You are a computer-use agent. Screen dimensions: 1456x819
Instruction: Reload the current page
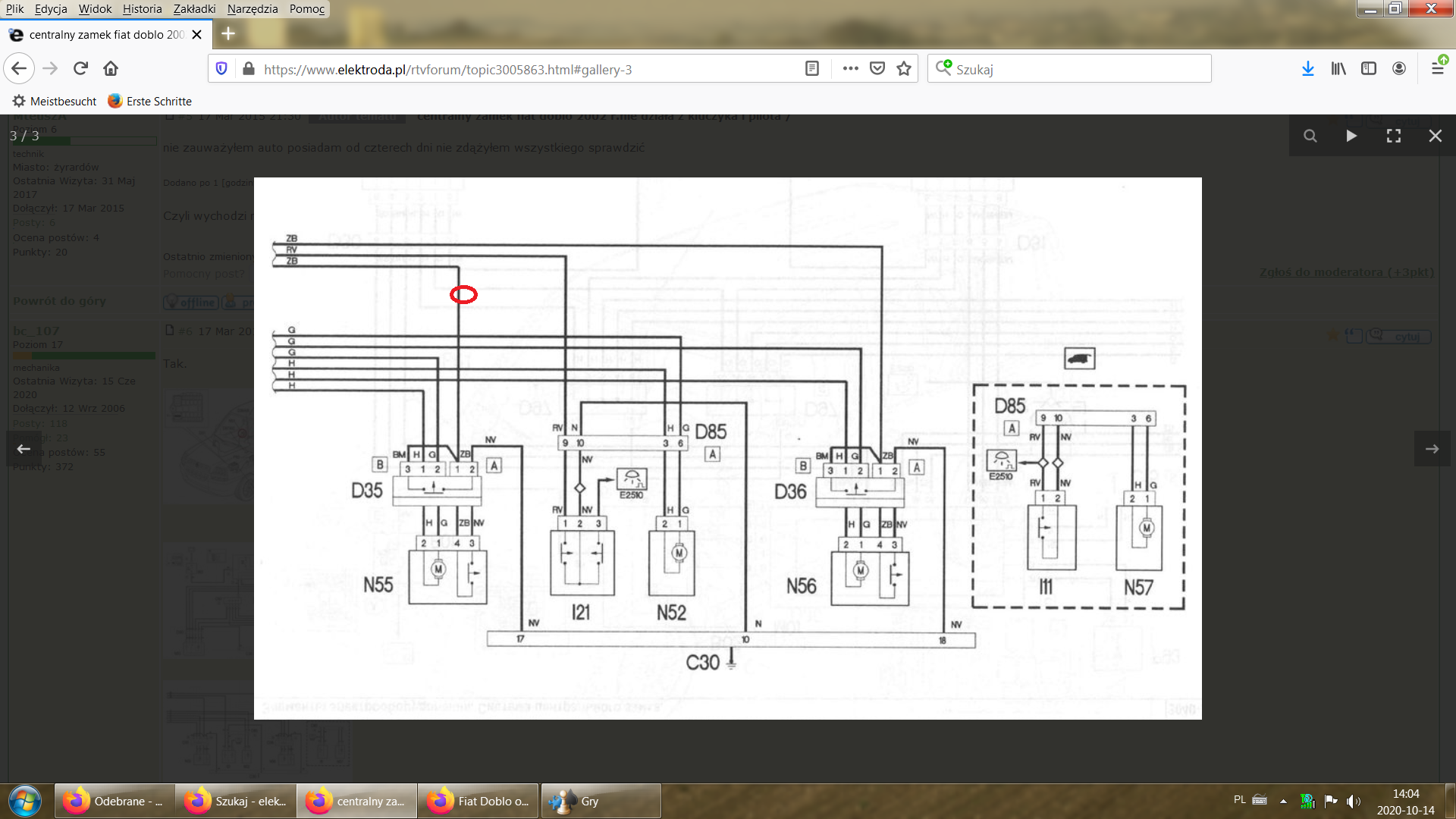(80, 69)
